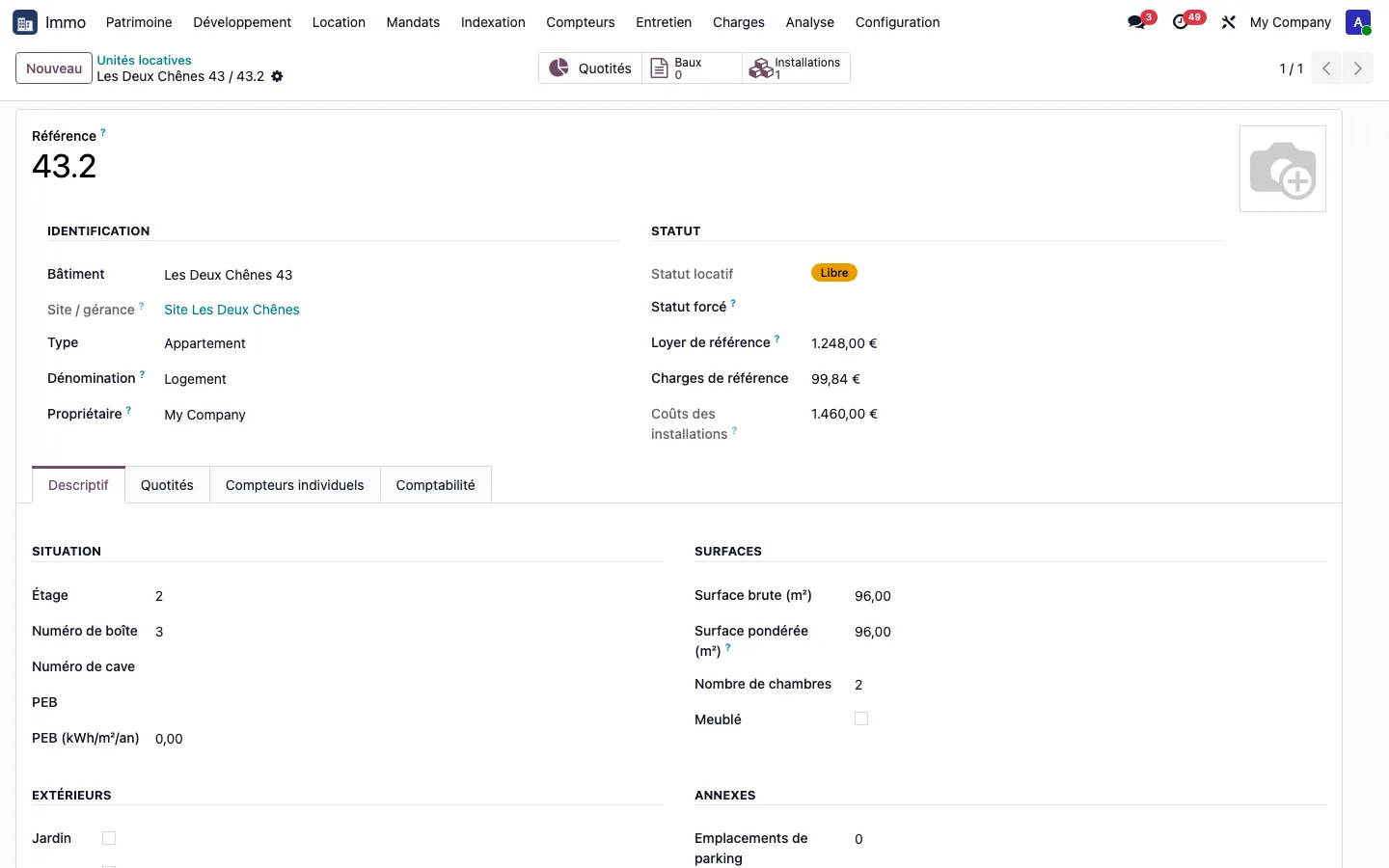Edit the Surface brute value 96,00
The height and width of the screenshot is (868, 1389).
click(873, 596)
